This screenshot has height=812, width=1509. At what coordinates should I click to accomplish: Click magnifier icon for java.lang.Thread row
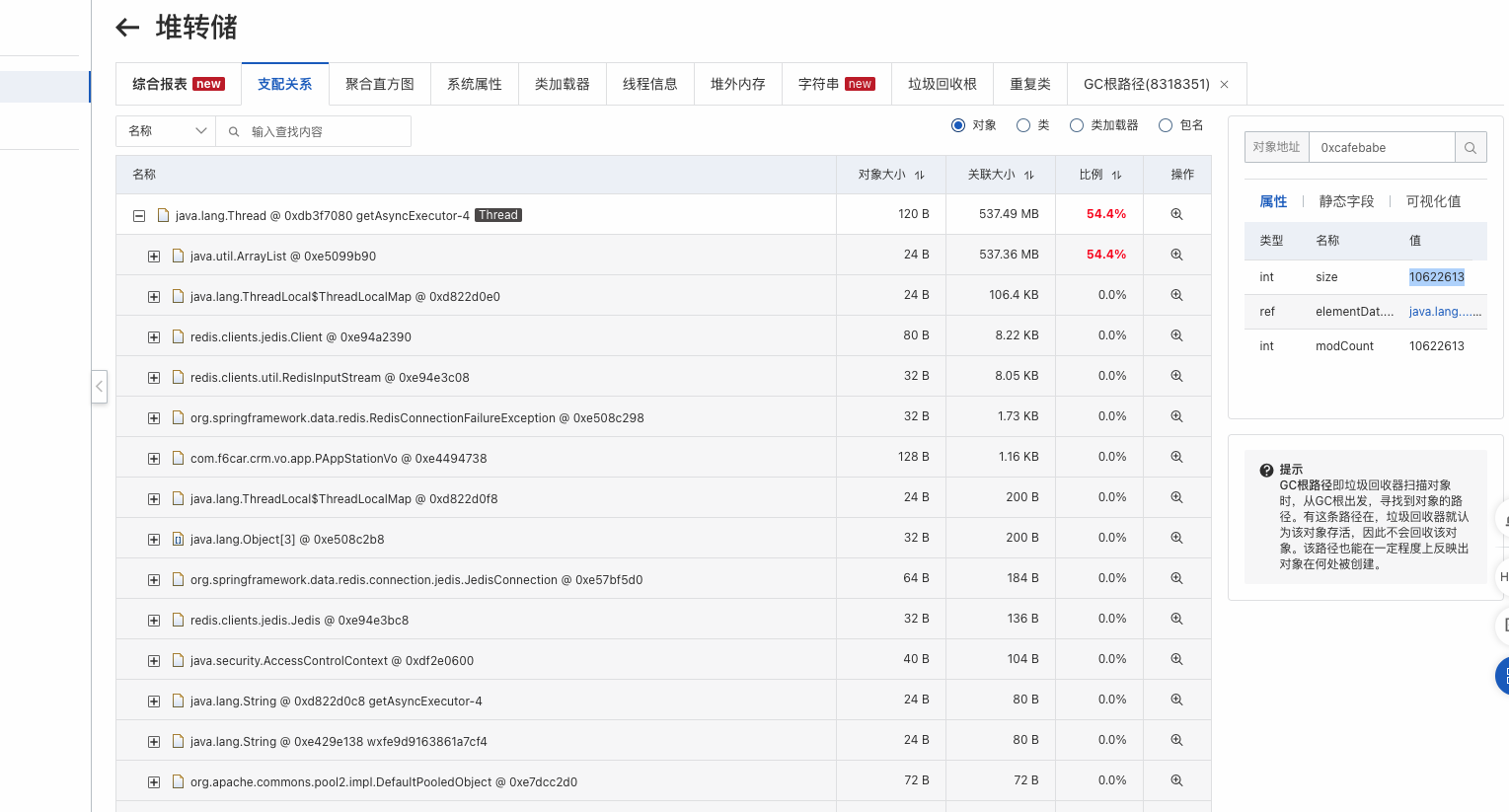pyautogui.click(x=1176, y=214)
